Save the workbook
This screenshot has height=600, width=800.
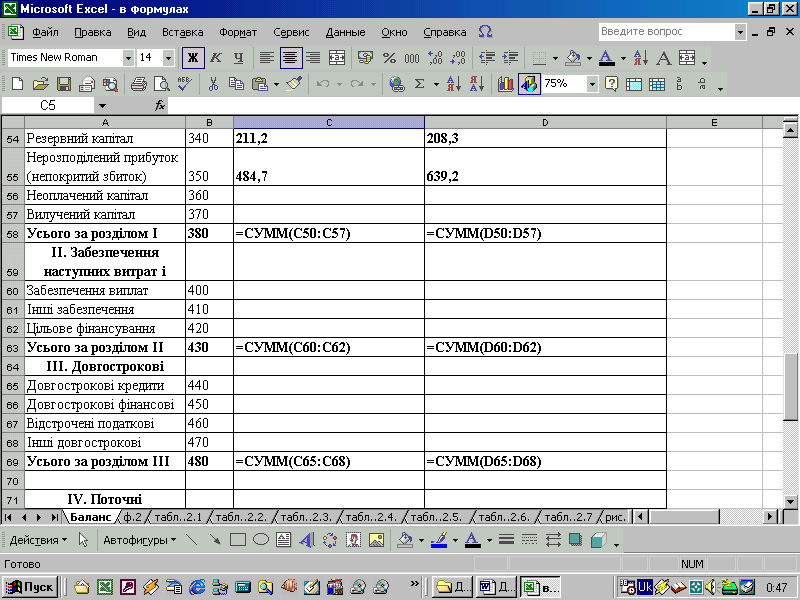64,84
